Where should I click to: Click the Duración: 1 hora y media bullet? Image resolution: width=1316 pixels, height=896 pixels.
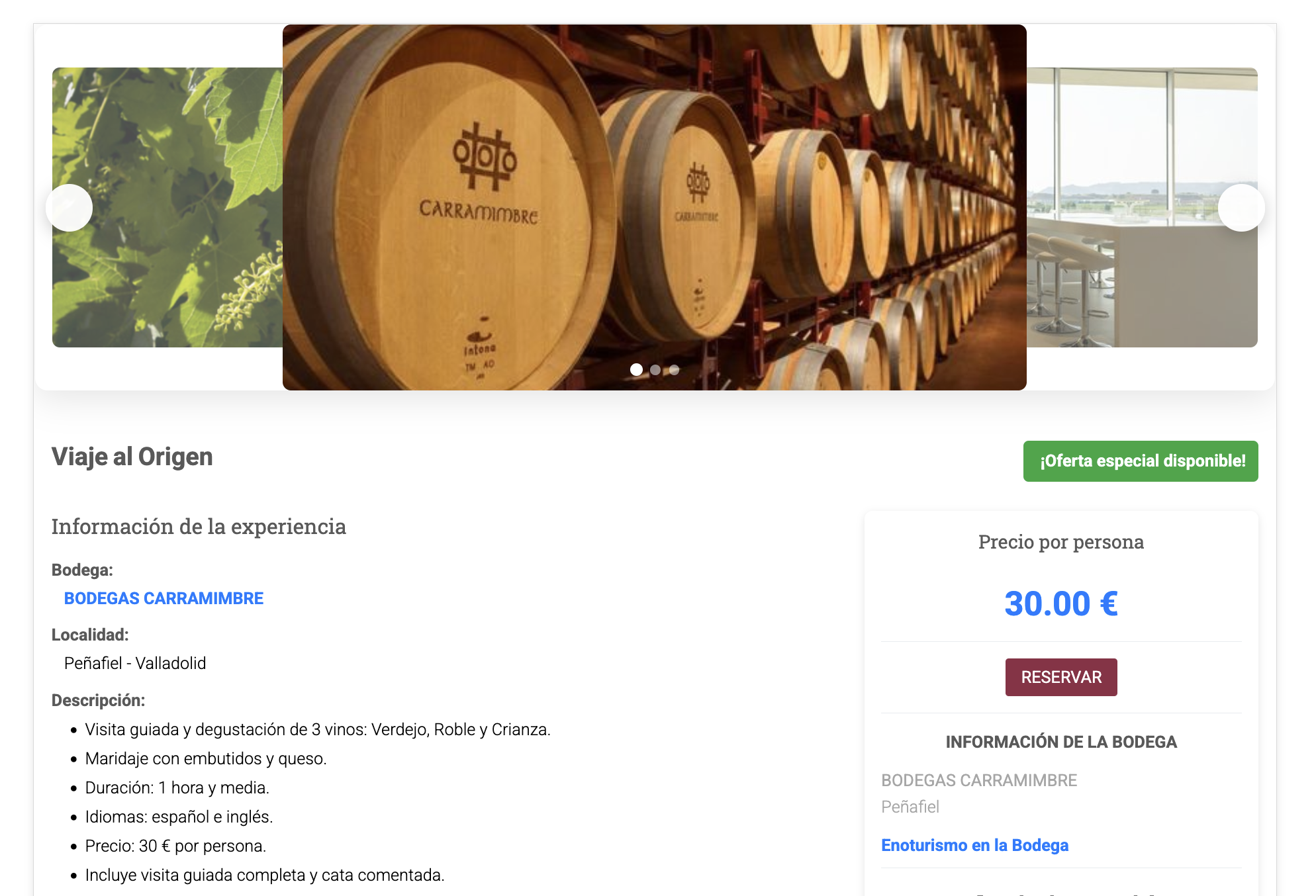coord(177,787)
